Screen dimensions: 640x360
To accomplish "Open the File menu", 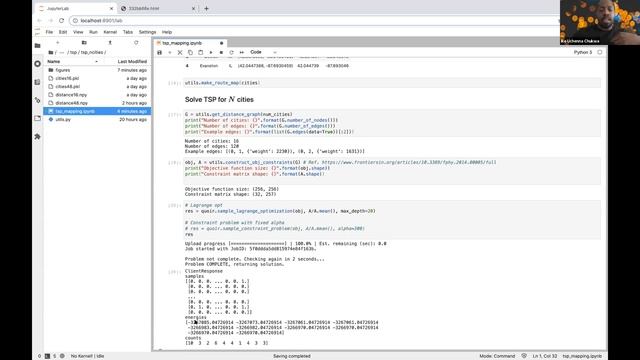I will pos(49,32).
